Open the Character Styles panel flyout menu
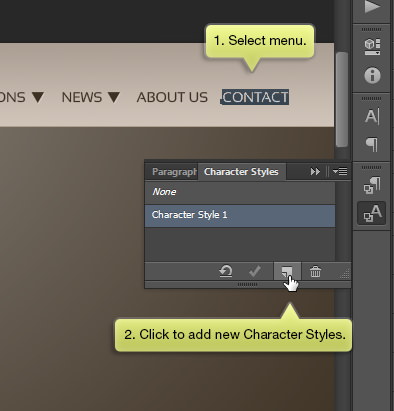The image size is (394, 411). pos(340,172)
